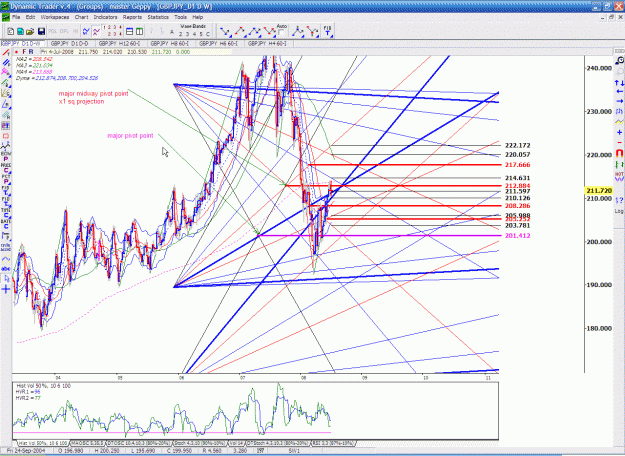Screen dimensions: 625x456
Task: Click the 217.666 red price level label
Action: (x=517, y=165)
